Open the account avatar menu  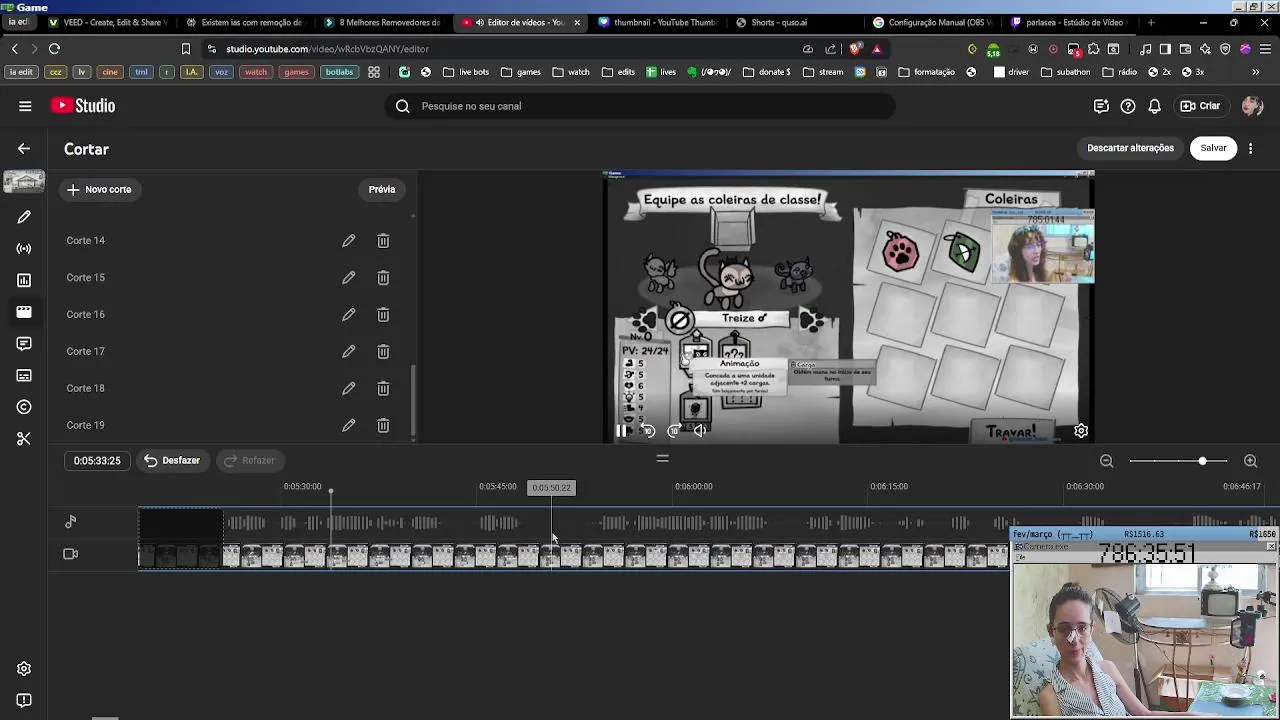pyautogui.click(x=1252, y=106)
